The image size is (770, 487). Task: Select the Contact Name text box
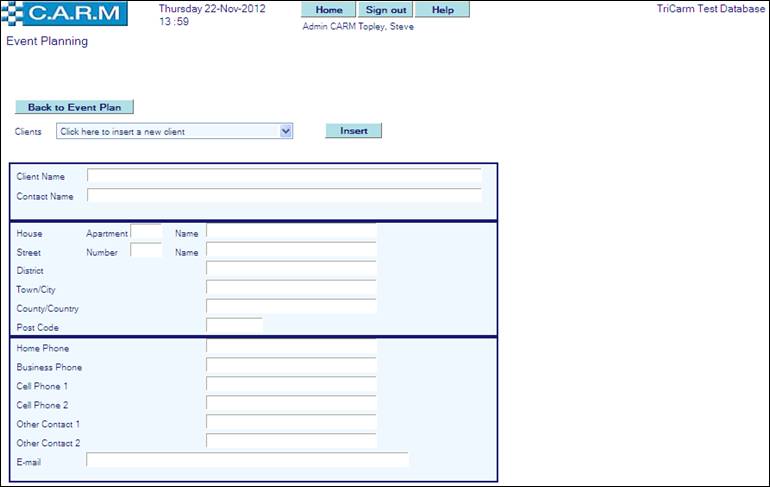[x=284, y=196]
